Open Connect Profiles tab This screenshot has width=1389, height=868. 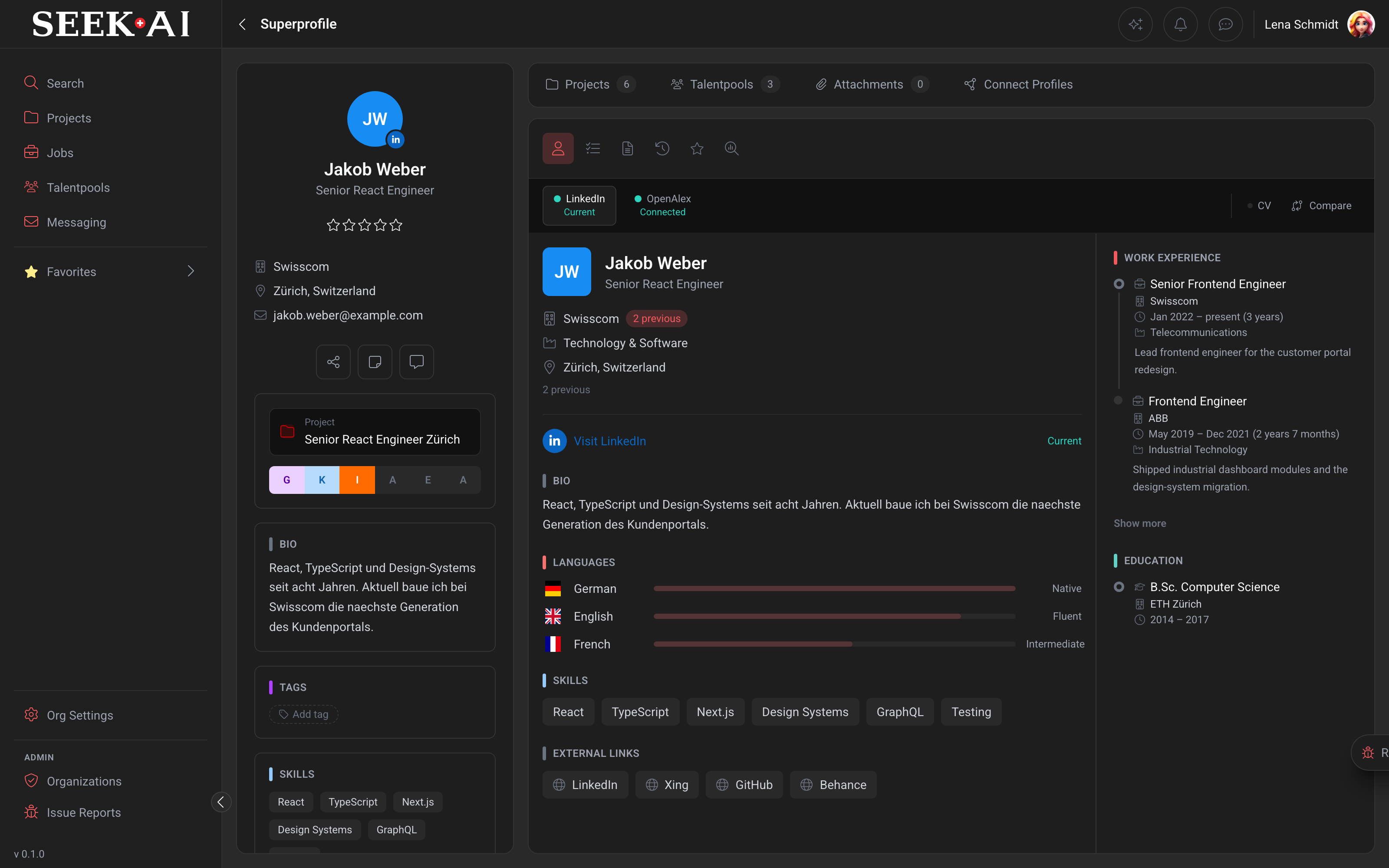coord(1018,84)
